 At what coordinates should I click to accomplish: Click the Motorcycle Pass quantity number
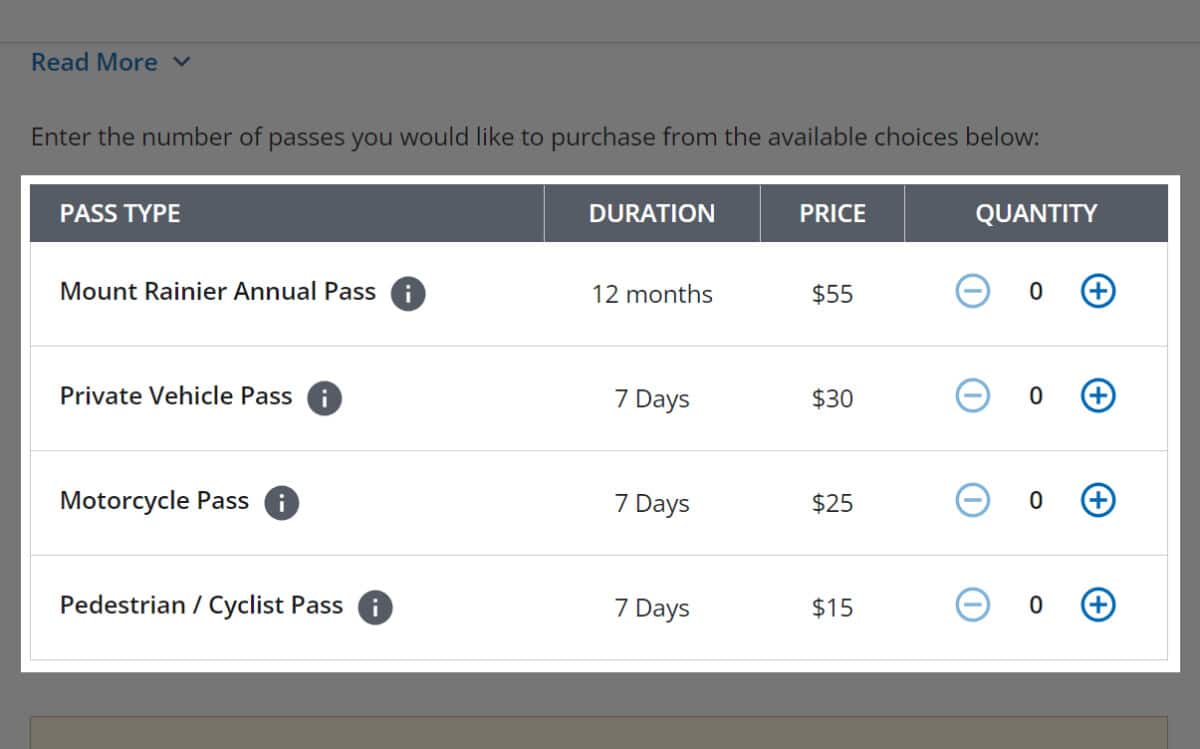pos(1035,500)
